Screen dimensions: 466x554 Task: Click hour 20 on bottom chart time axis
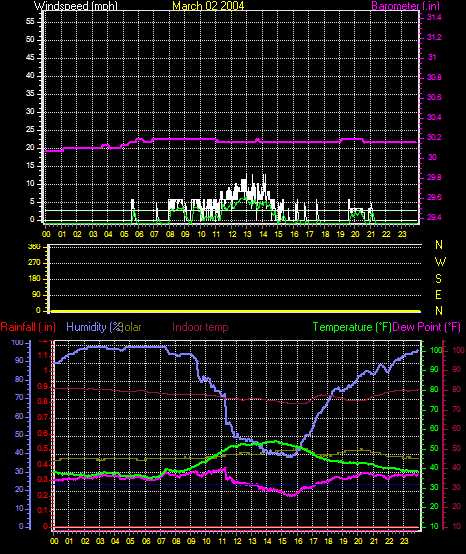click(x=358, y=541)
